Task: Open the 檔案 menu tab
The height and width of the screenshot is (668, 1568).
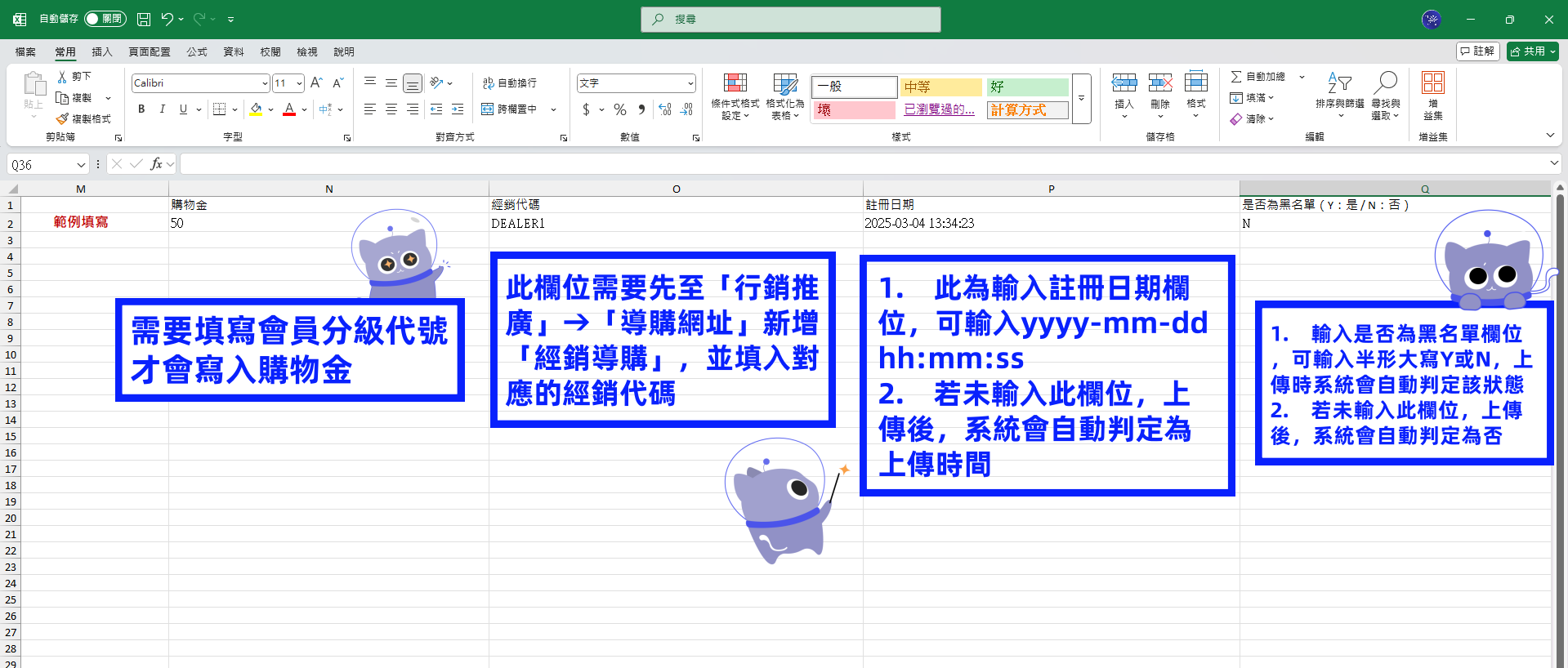Action: (25, 51)
